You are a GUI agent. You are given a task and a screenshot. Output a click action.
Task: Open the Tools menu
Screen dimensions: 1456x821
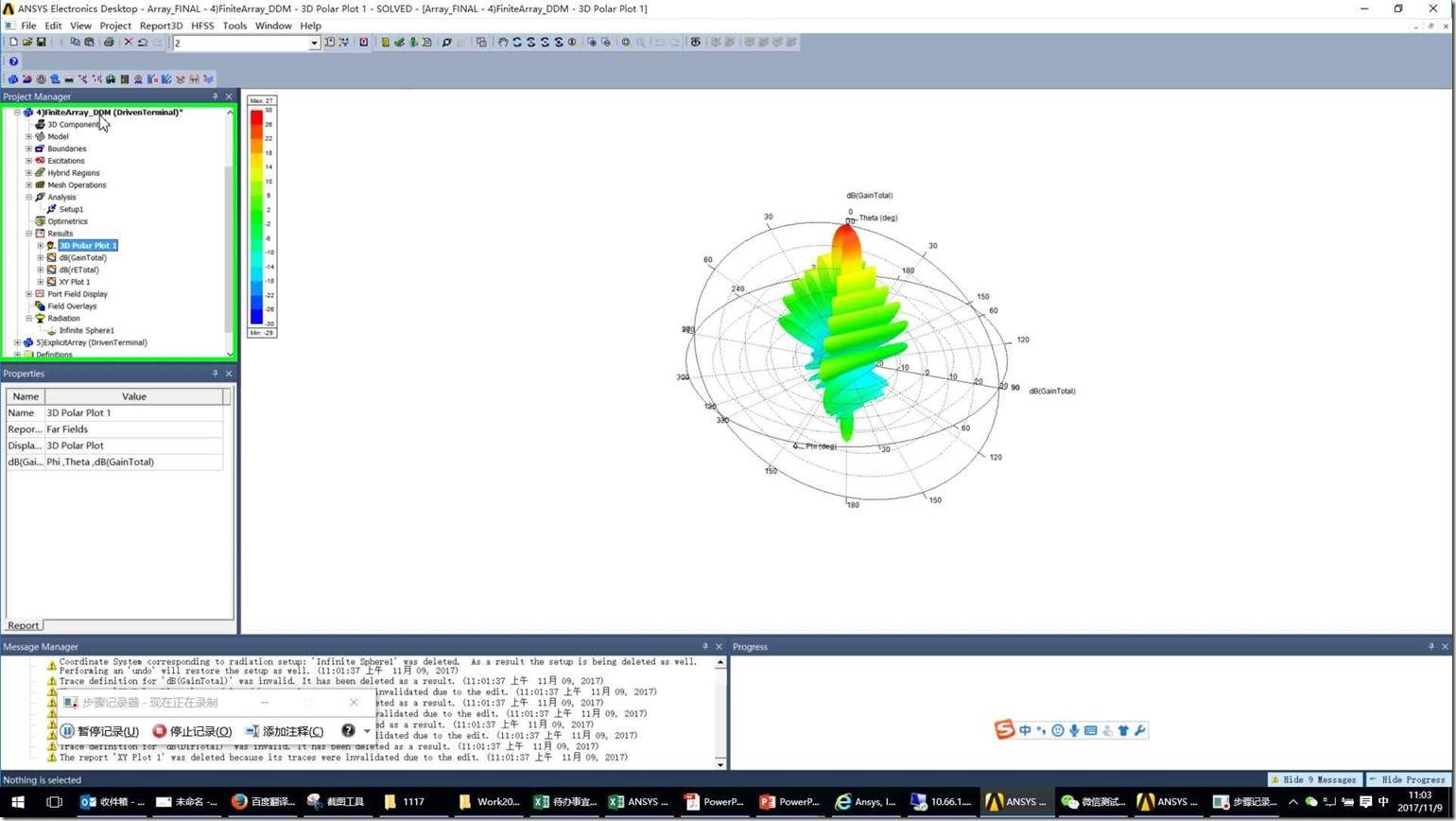pos(234,26)
